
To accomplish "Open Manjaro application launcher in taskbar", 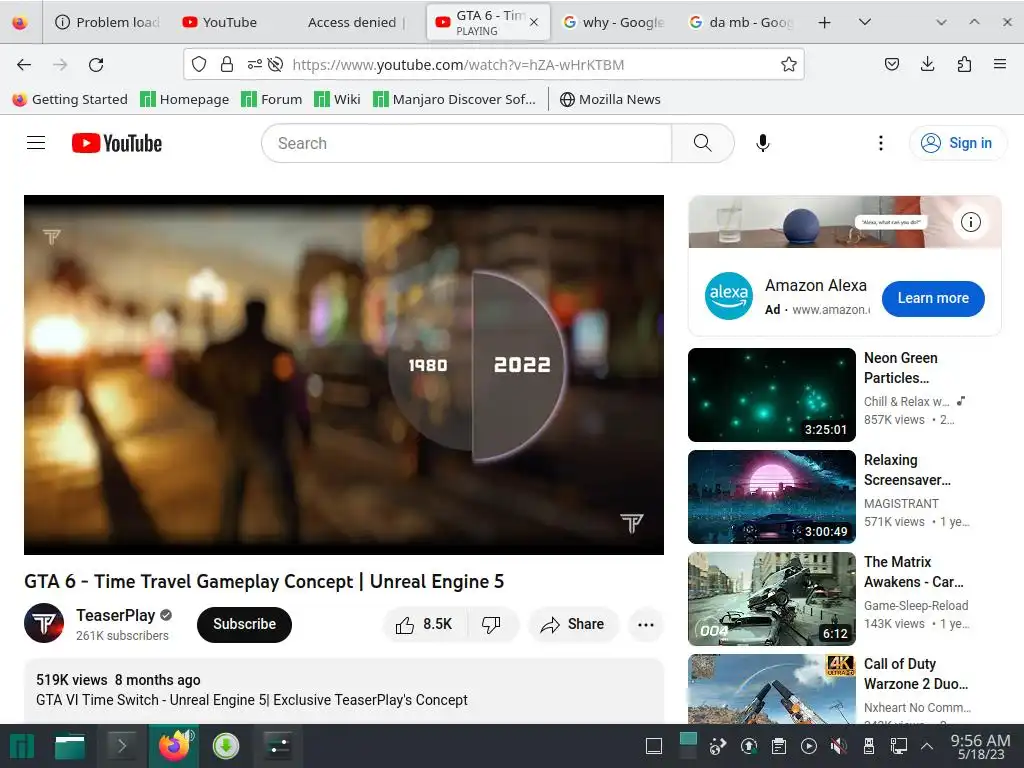I will point(22,746).
